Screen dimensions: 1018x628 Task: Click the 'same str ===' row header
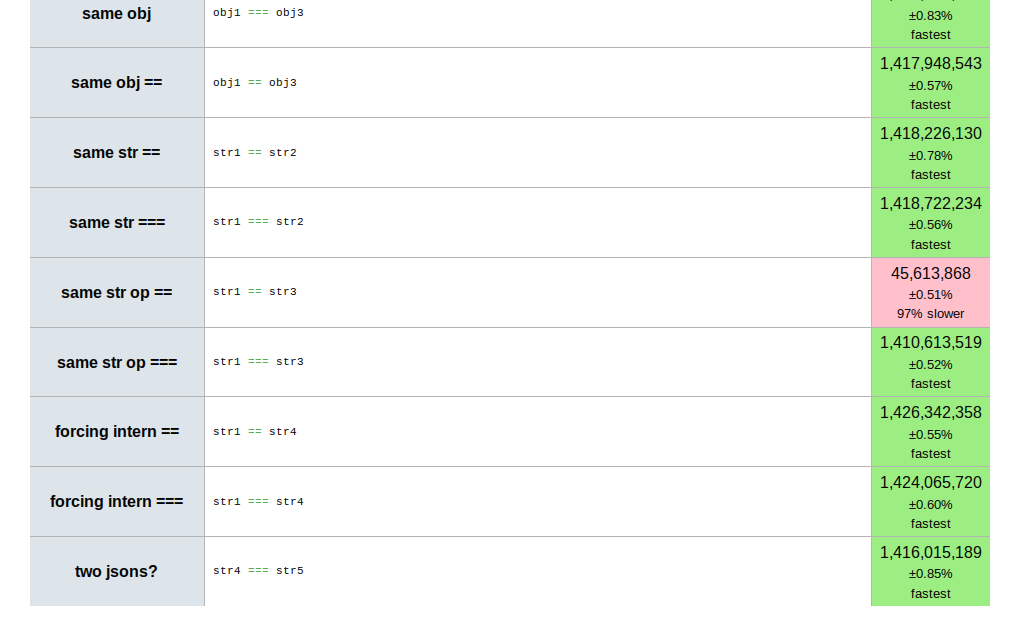[117, 223]
